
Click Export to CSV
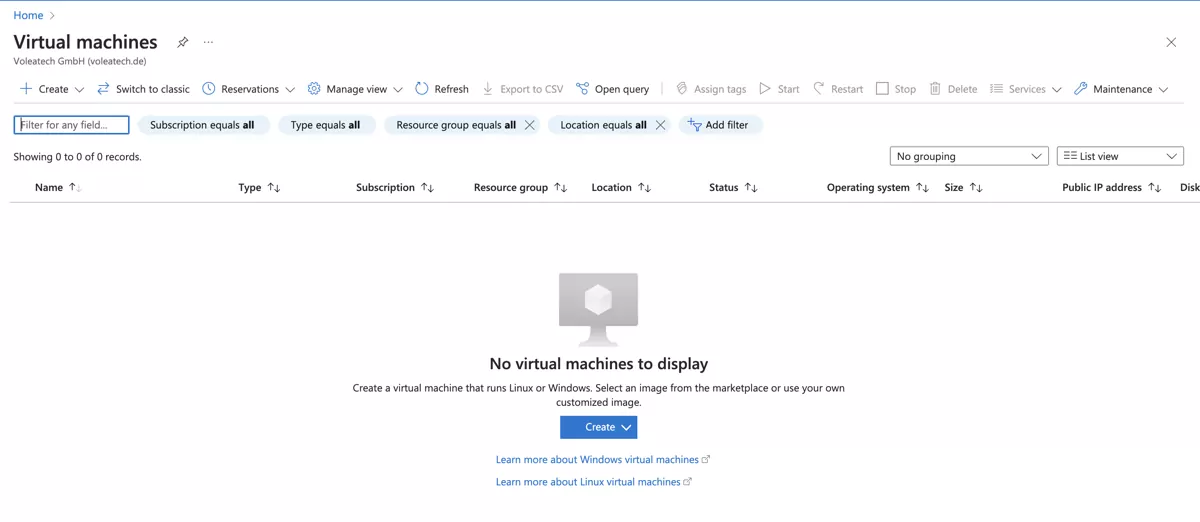(522, 89)
